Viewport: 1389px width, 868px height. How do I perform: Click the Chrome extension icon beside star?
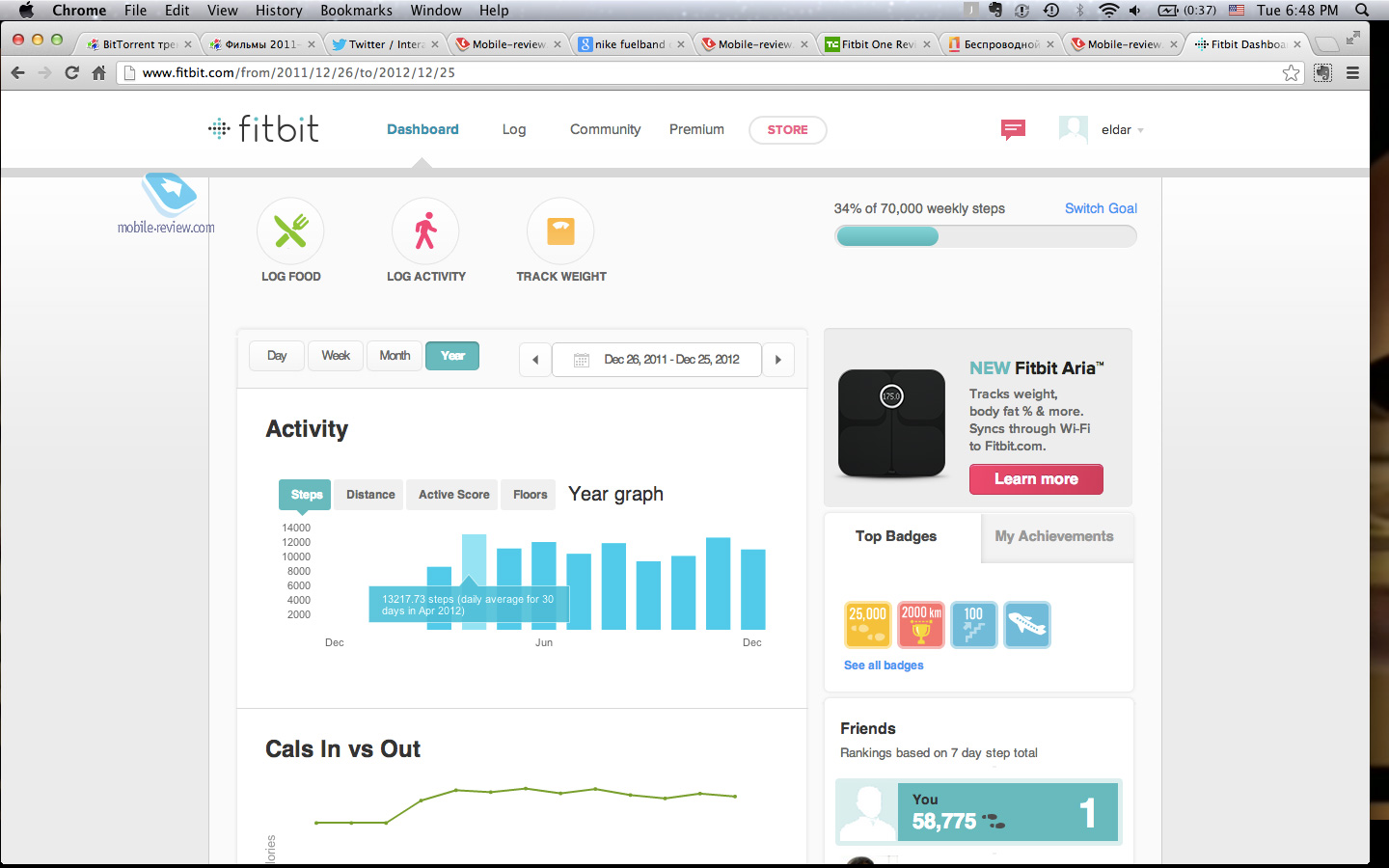tap(1323, 72)
